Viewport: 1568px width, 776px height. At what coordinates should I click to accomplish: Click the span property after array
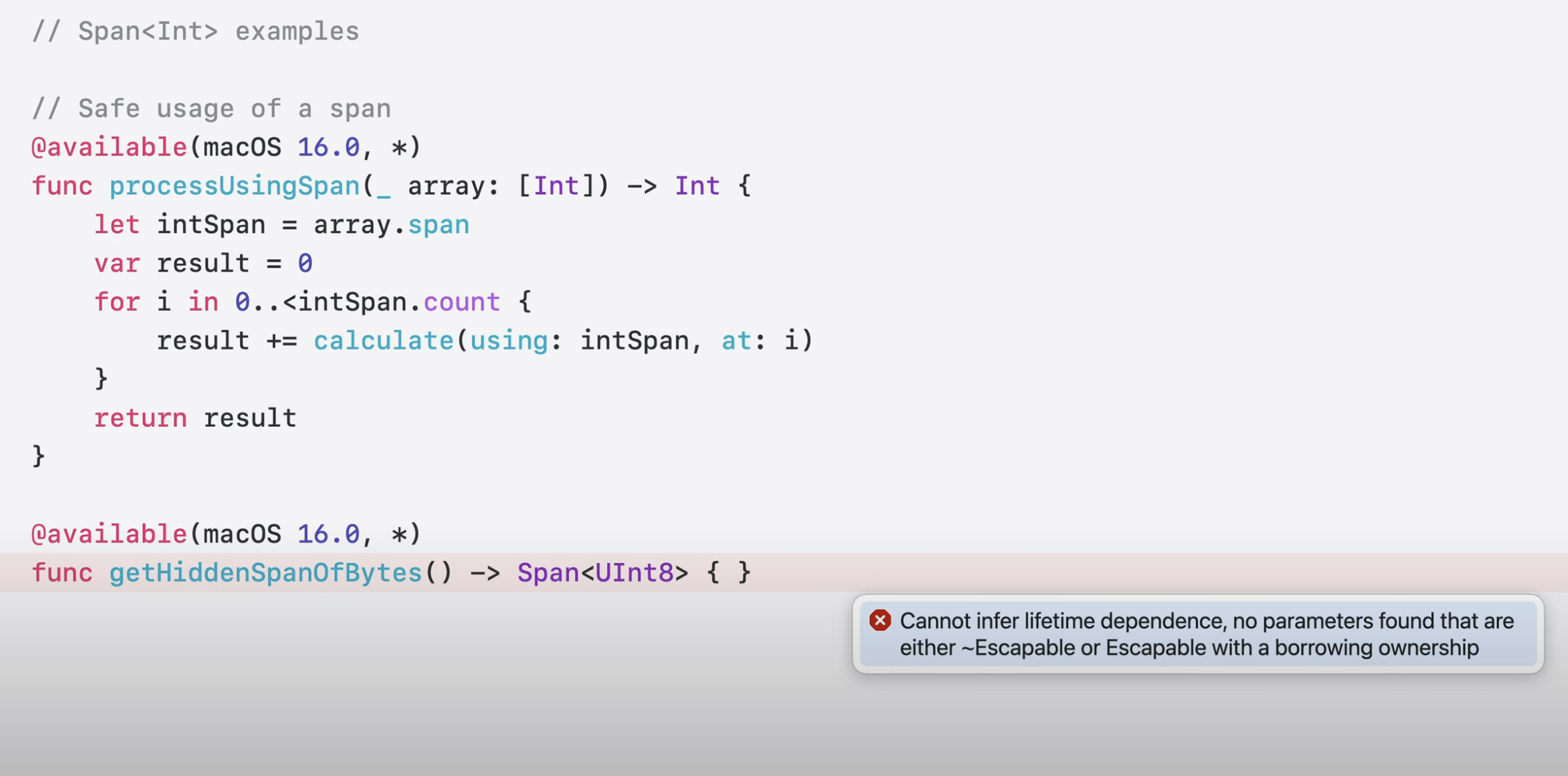438,225
